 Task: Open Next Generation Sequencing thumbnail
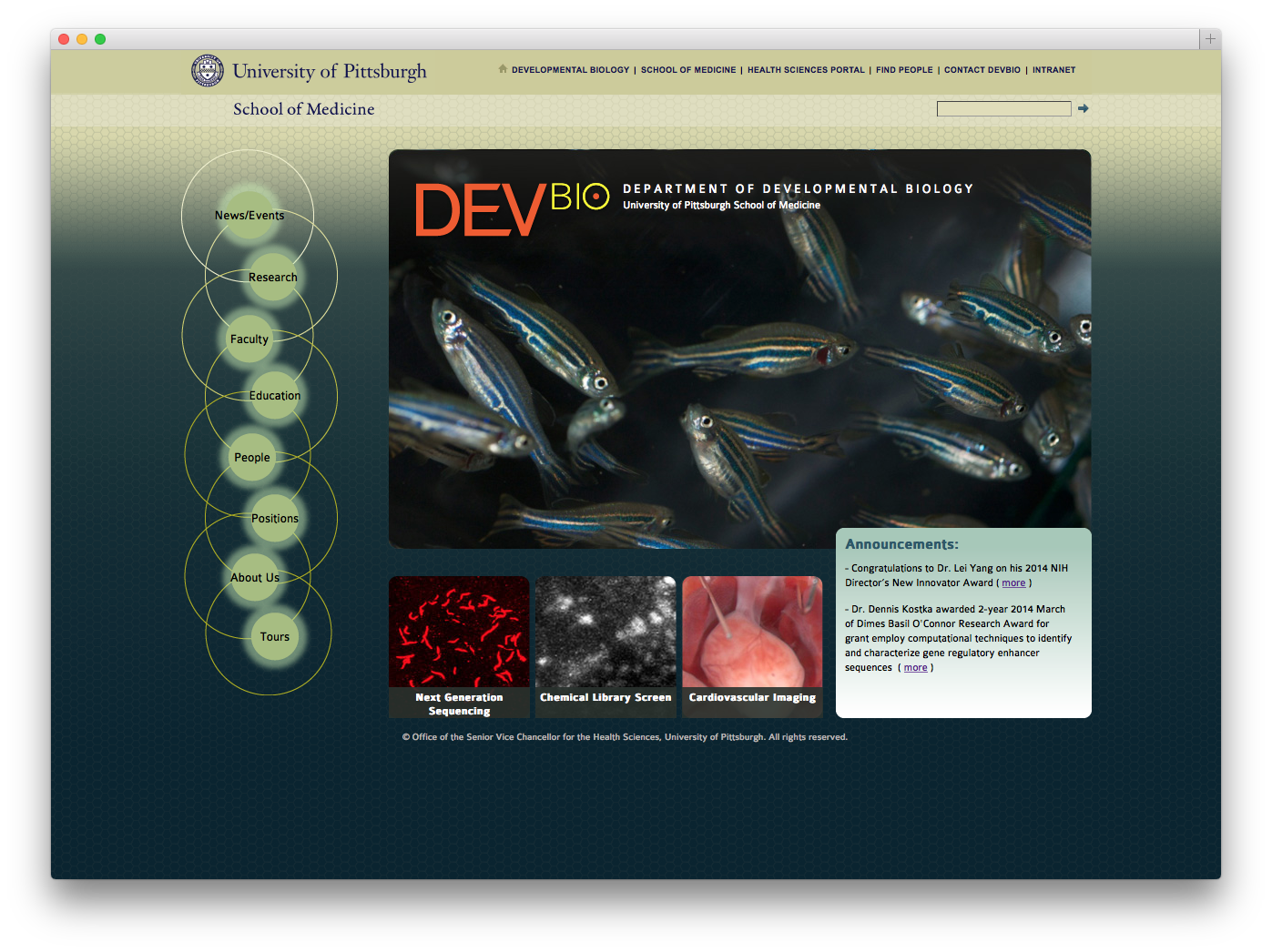pos(459,647)
